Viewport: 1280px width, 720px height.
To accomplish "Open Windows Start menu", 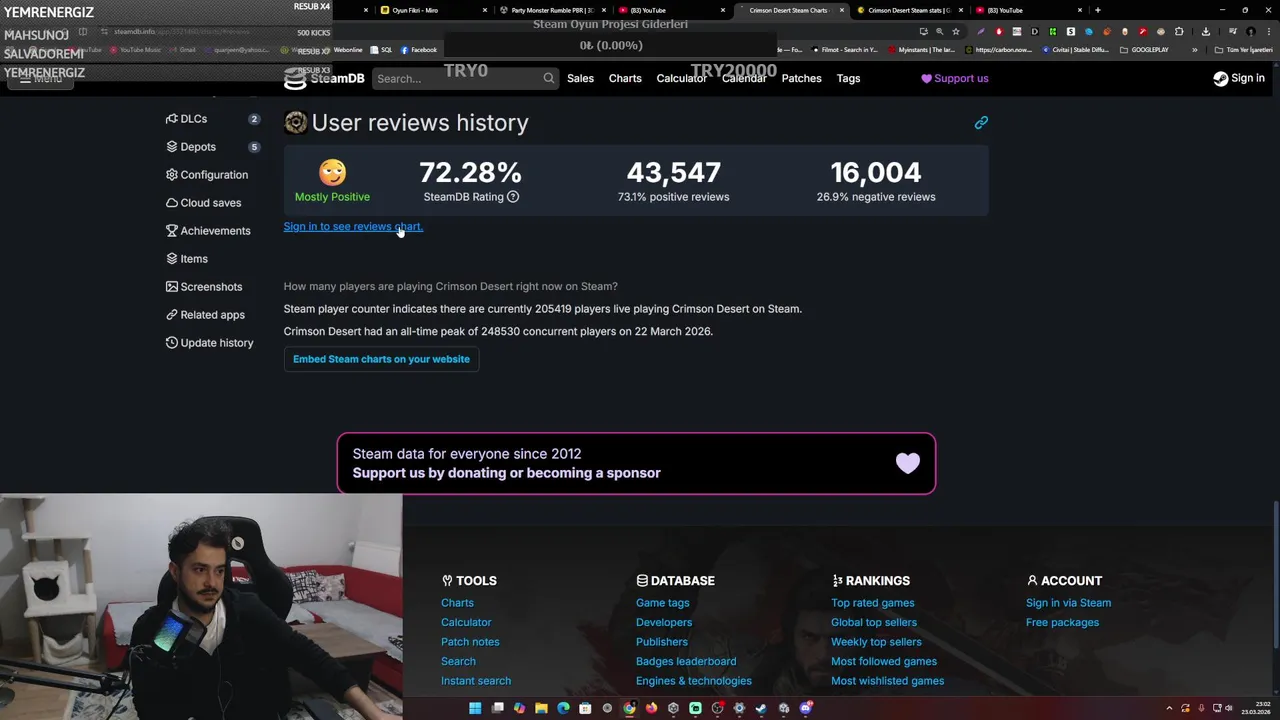I will tap(475, 708).
